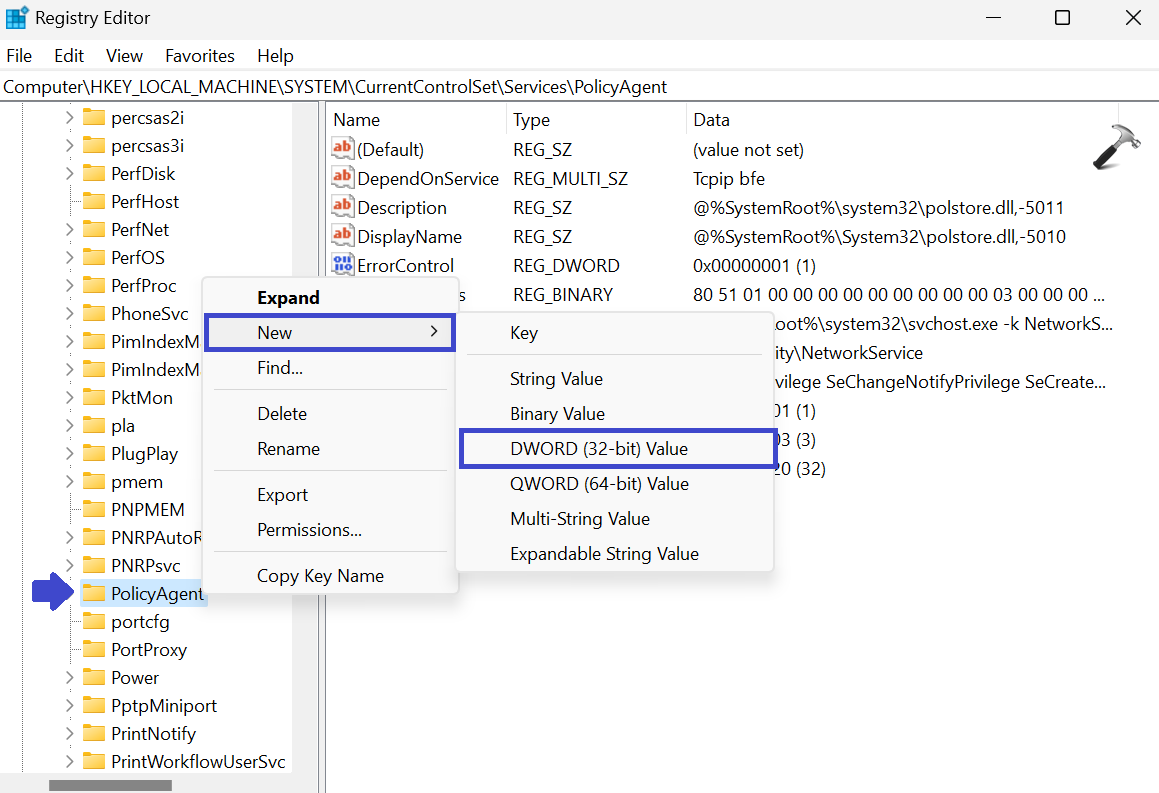Viewport: 1159px width, 793px height.
Task: Choose Copy Key Name option
Action: pyautogui.click(x=320, y=576)
